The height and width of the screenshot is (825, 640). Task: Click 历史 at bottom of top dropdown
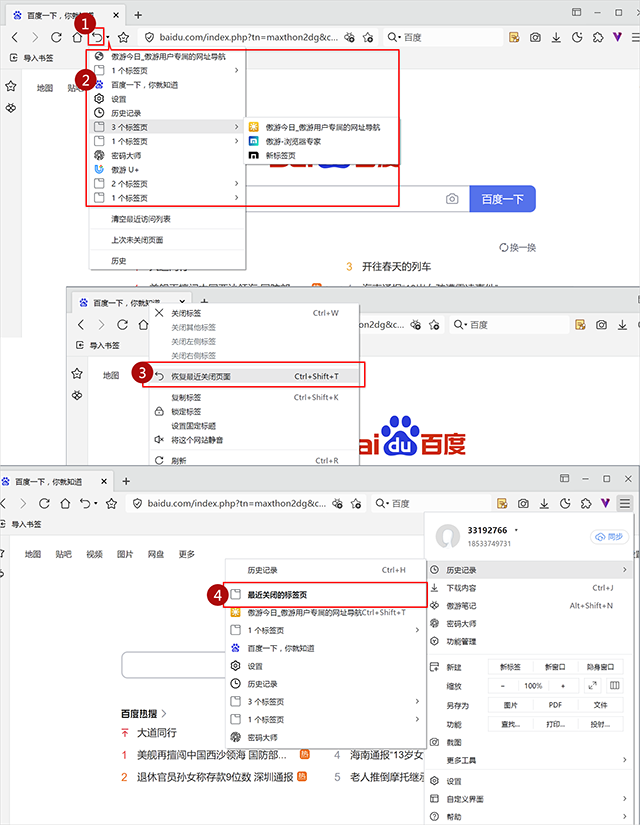coord(166,260)
